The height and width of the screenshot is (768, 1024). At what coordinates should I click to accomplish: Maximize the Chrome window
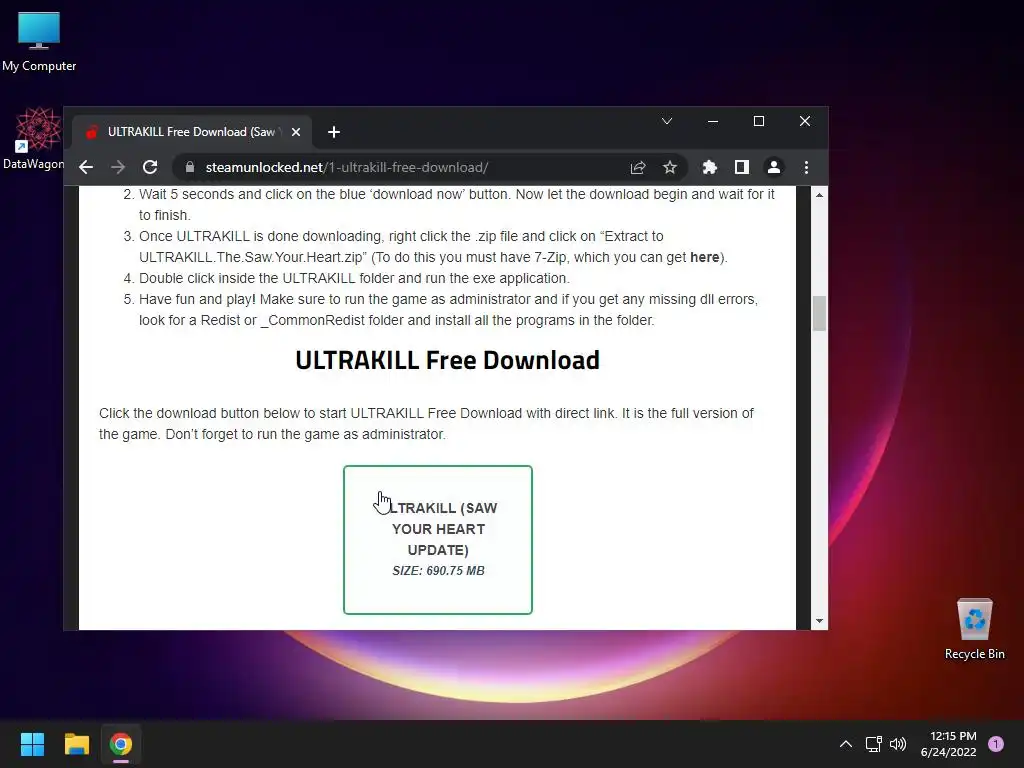(759, 121)
